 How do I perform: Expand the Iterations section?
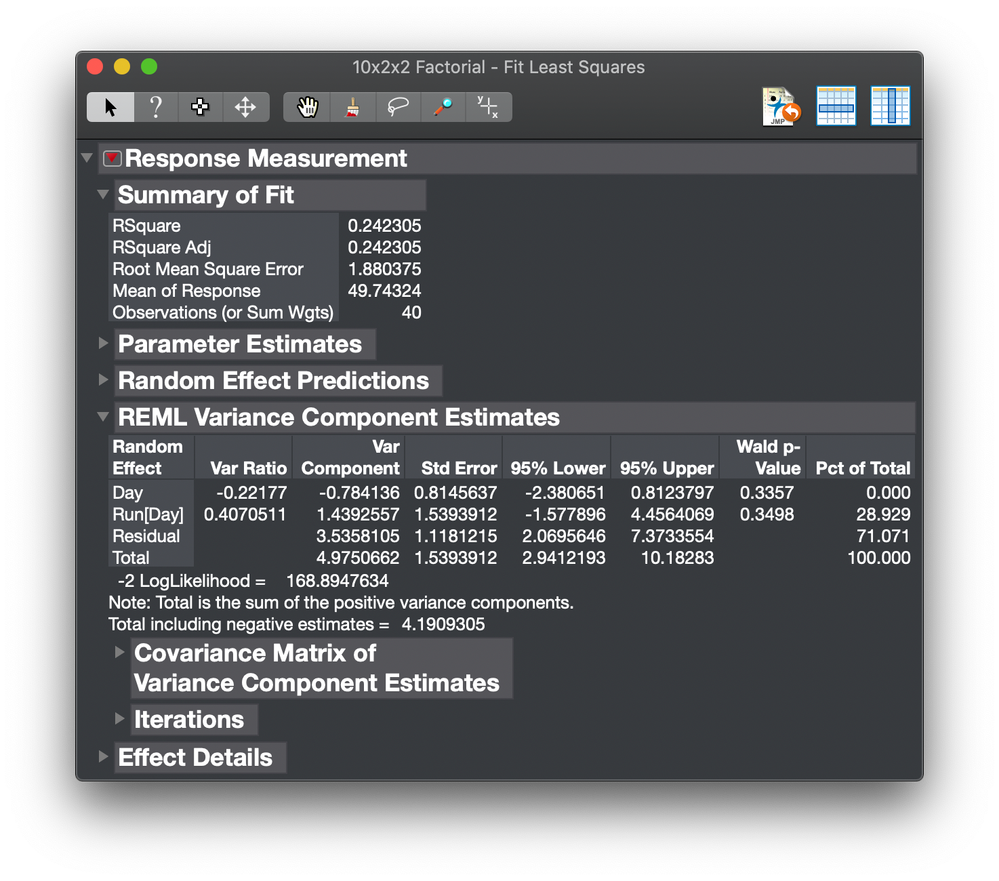coord(120,718)
